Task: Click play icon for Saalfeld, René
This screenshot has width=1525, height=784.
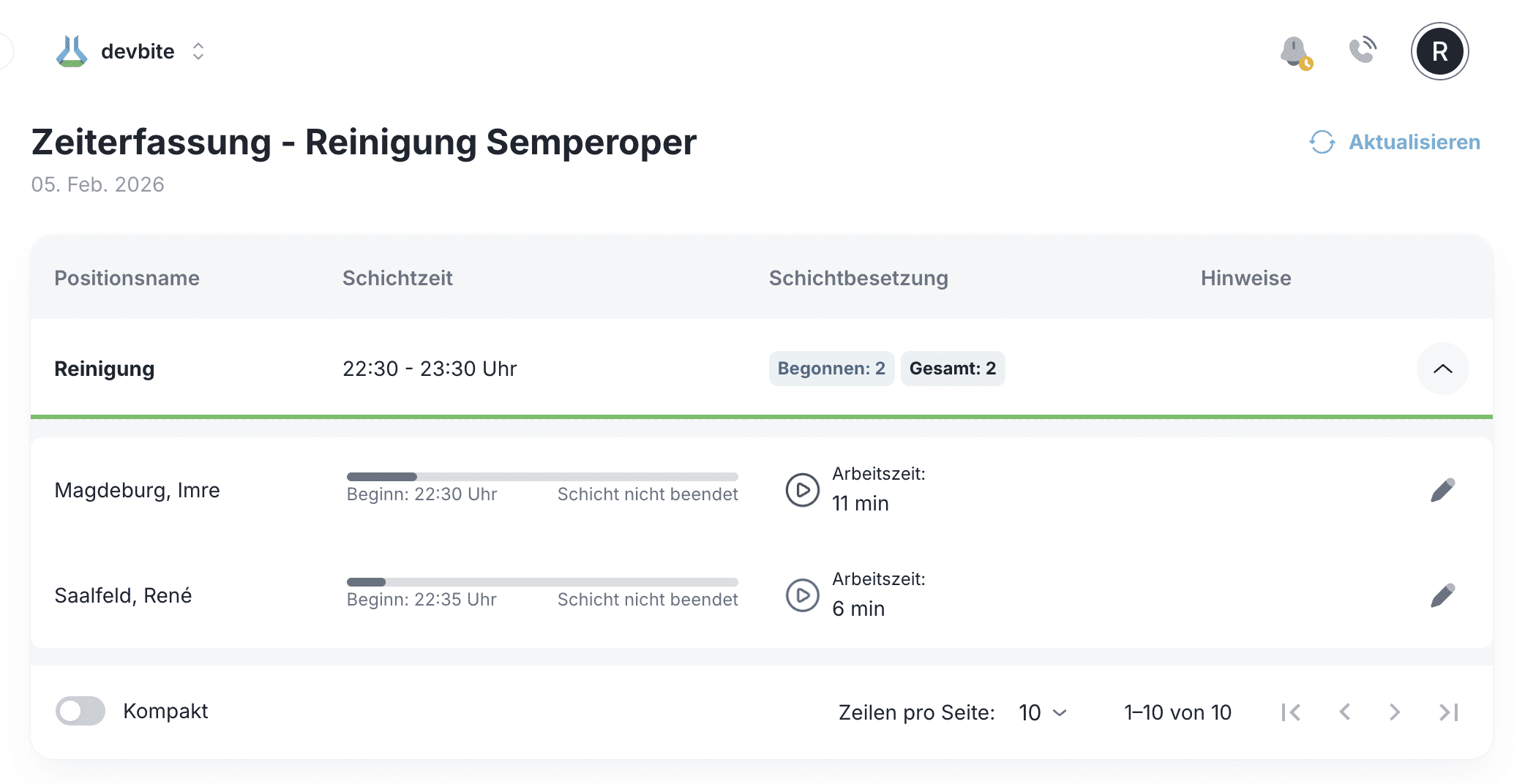Action: 802,595
